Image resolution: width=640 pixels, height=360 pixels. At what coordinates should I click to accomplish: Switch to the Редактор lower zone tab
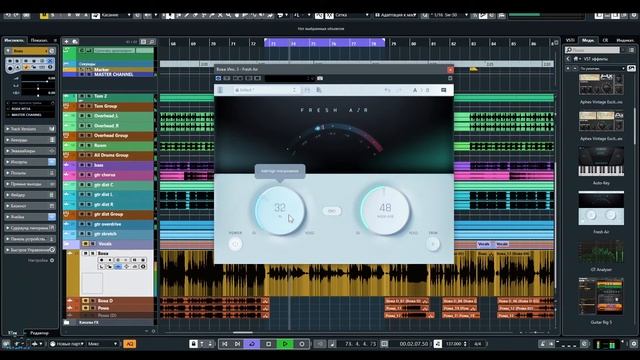(x=39, y=333)
